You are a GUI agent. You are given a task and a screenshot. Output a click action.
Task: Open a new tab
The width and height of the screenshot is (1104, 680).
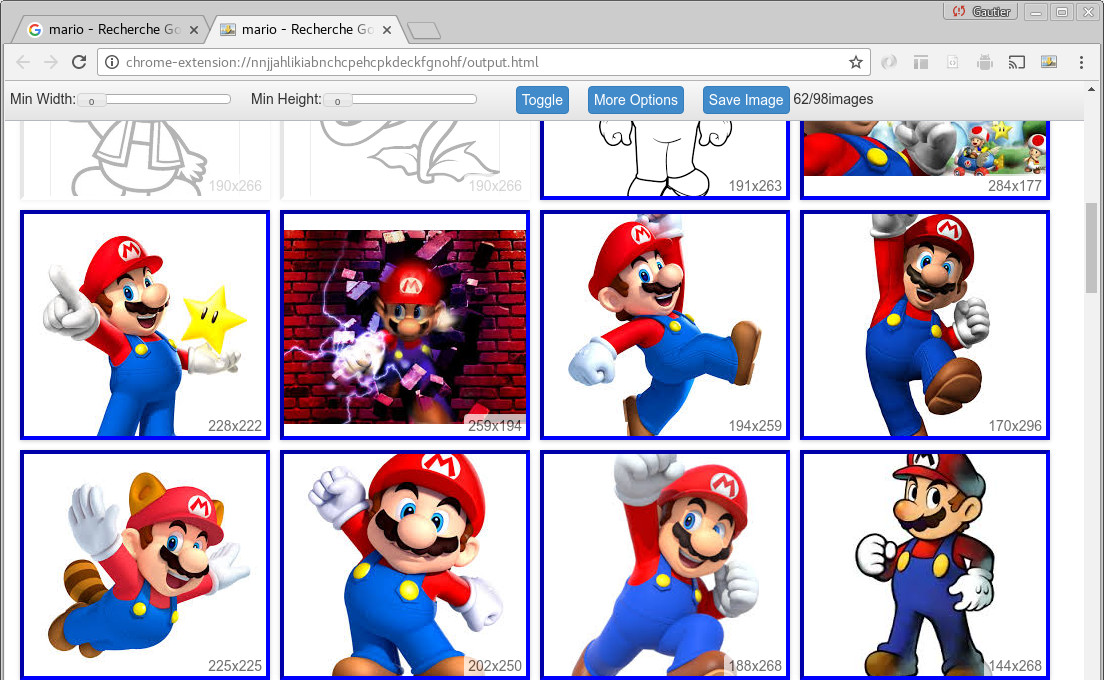(x=424, y=30)
